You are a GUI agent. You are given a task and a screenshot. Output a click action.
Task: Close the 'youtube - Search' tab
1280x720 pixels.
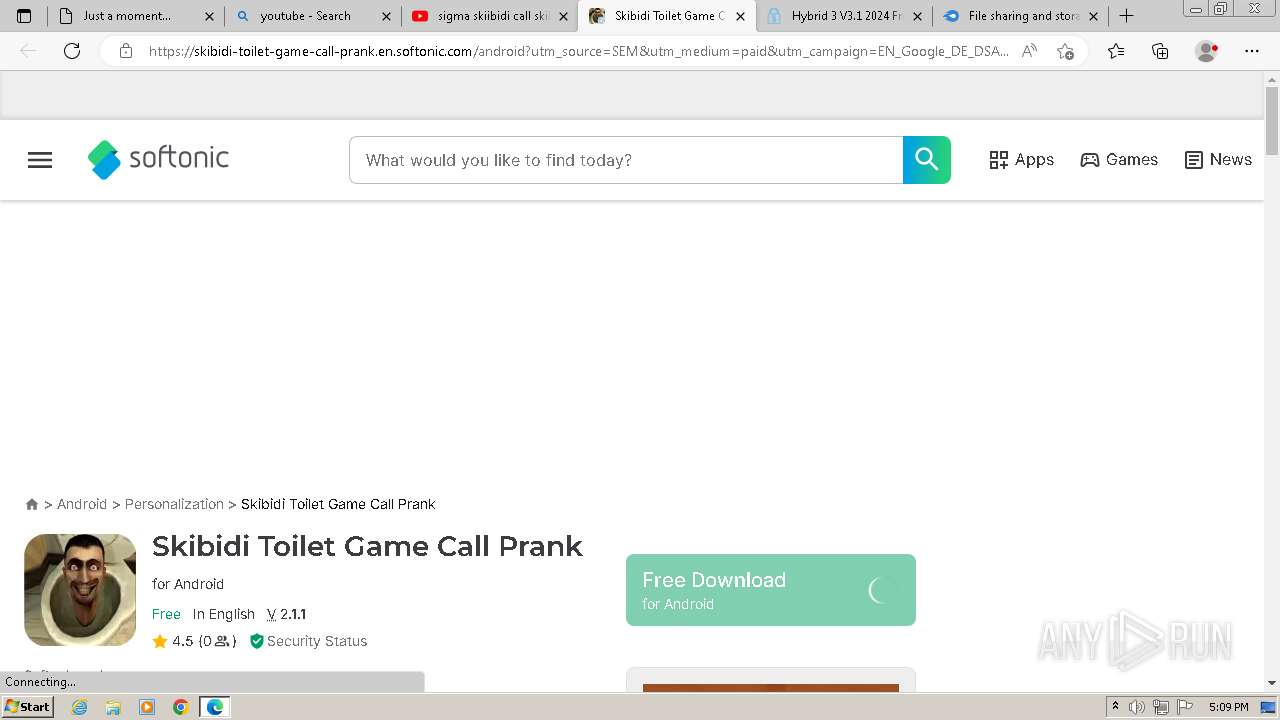click(386, 16)
